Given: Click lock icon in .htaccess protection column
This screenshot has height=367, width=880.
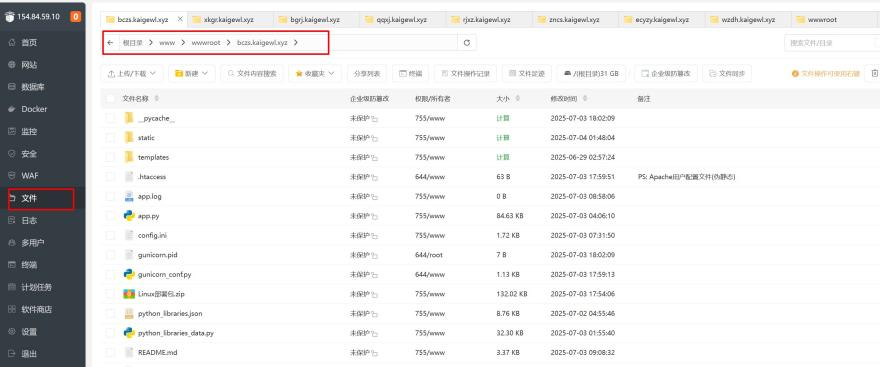Looking at the screenshot, I should click(x=375, y=177).
